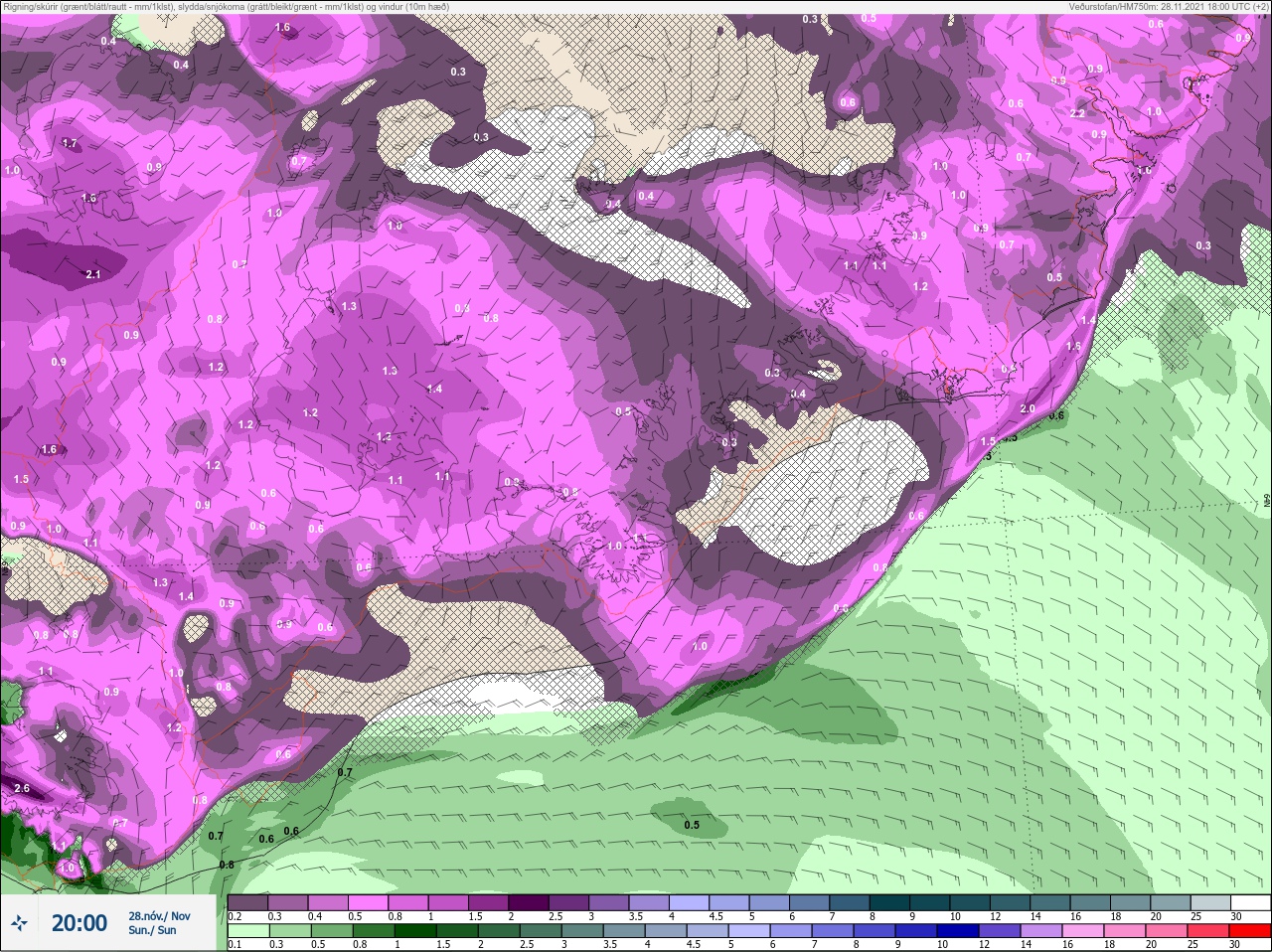
Task: Click the 20:00 forecast time label
Action: coord(79,923)
